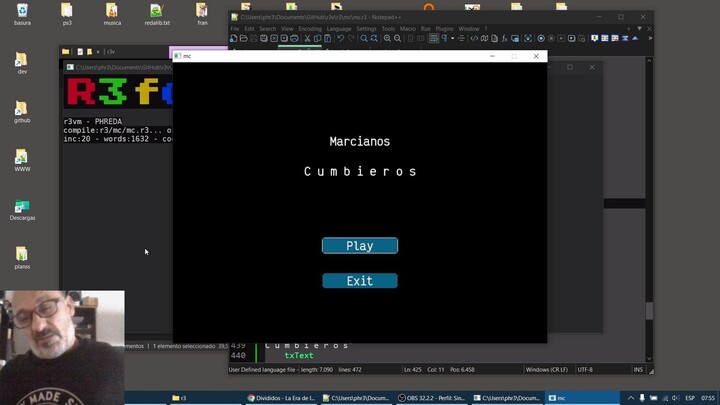Image resolution: width=720 pixels, height=405 pixels.
Task: Open the Search menu in Notepad++
Action: [268, 28]
